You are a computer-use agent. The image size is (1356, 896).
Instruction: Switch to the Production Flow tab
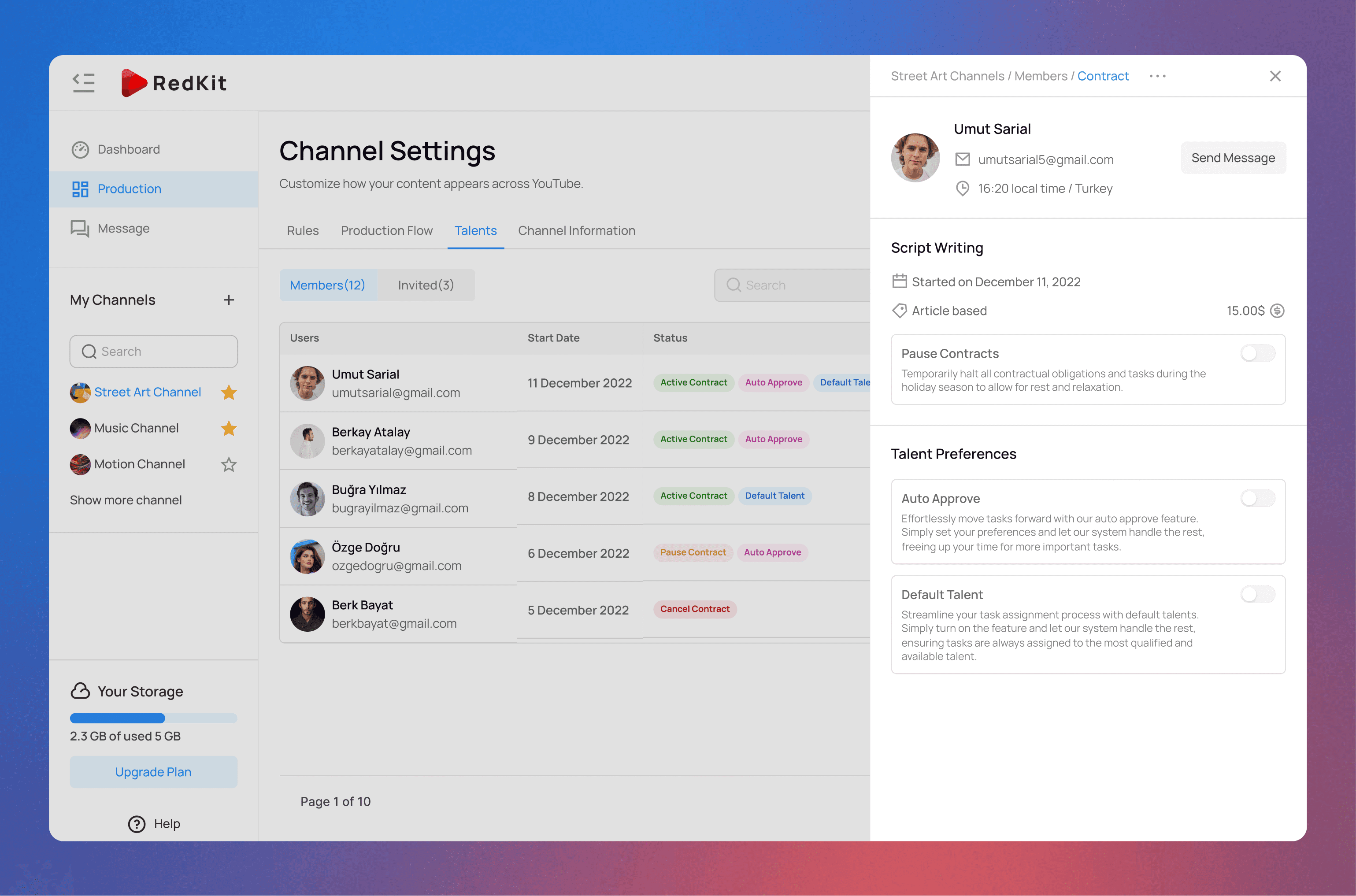coord(386,231)
